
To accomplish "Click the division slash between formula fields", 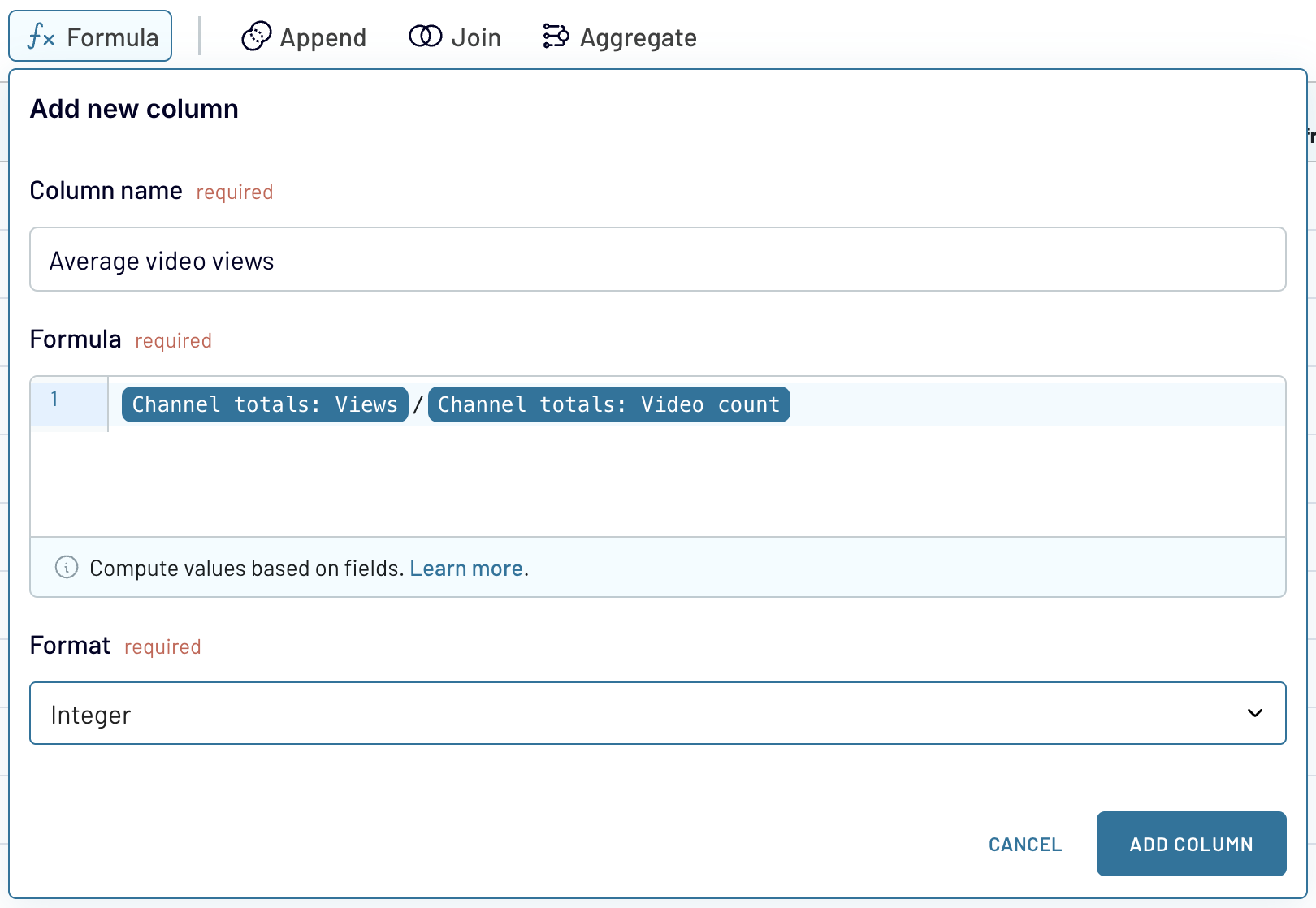I will pos(418,404).
